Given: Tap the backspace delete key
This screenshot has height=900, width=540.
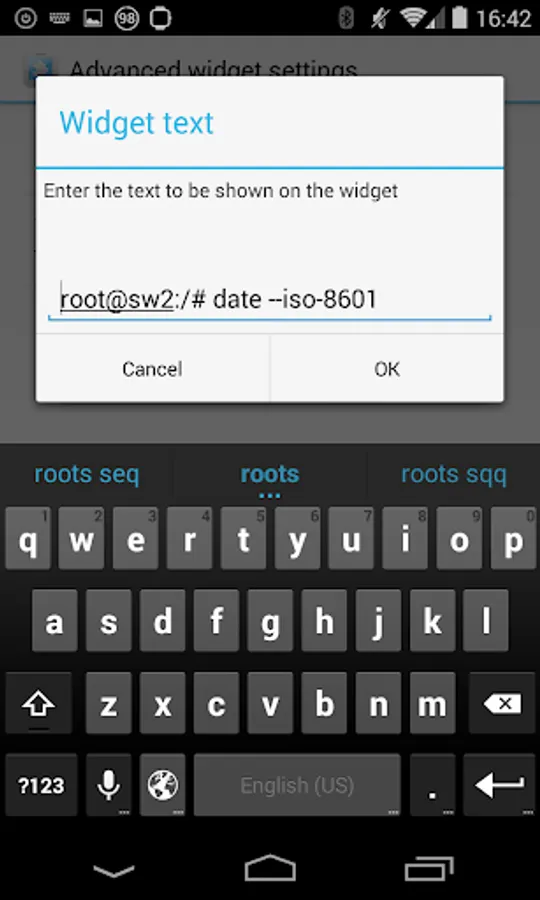Looking at the screenshot, I should click(x=502, y=703).
